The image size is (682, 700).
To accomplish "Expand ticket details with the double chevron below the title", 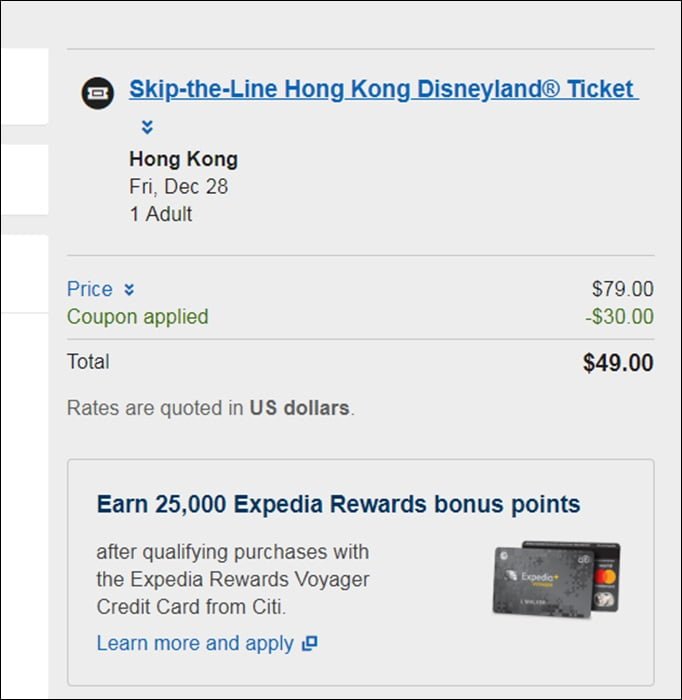I will coord(147,127).
